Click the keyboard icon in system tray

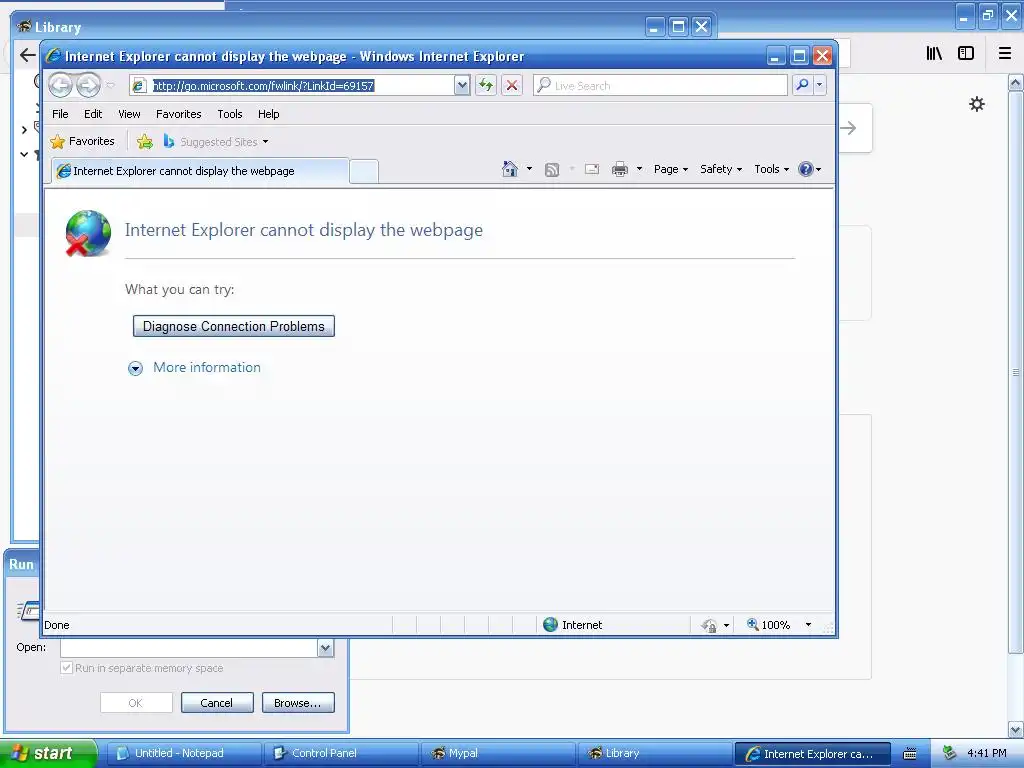[910, 754]
